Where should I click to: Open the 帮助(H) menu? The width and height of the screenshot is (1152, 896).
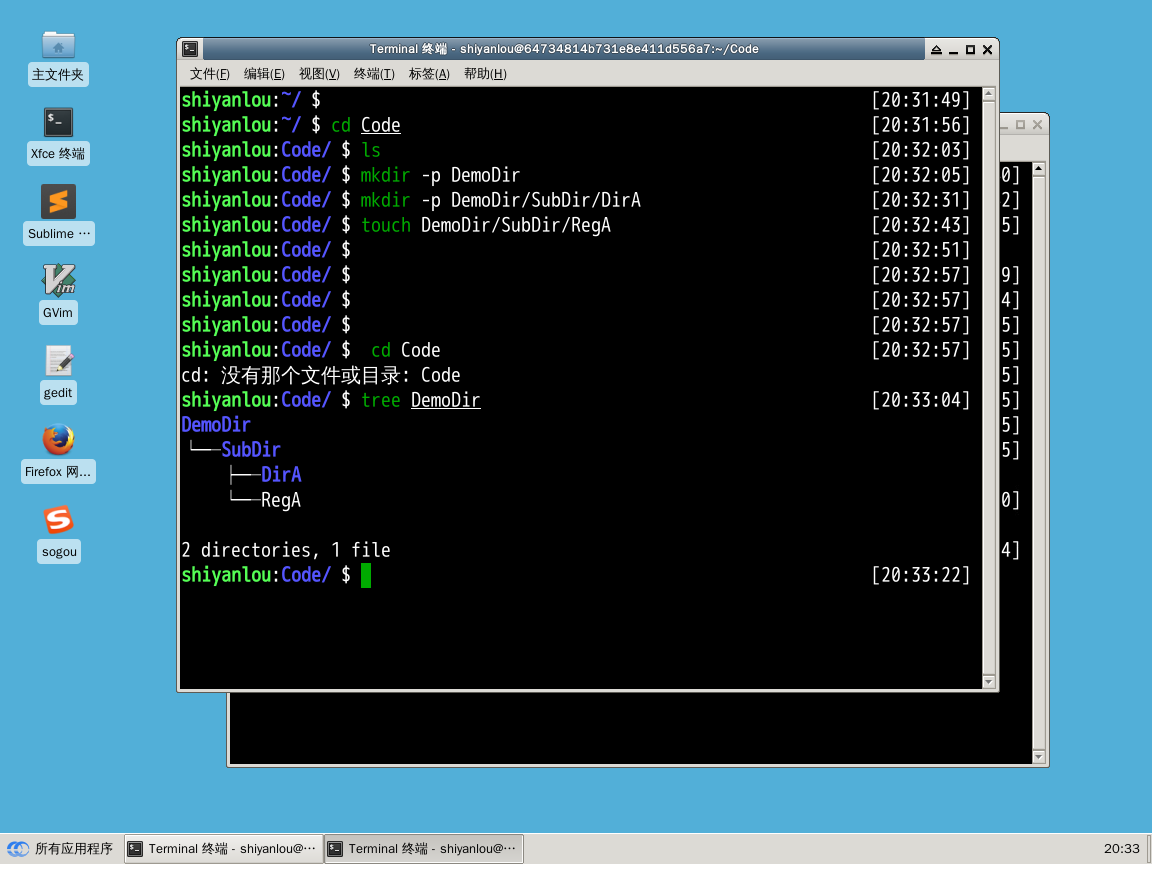(x=485, y=74)
